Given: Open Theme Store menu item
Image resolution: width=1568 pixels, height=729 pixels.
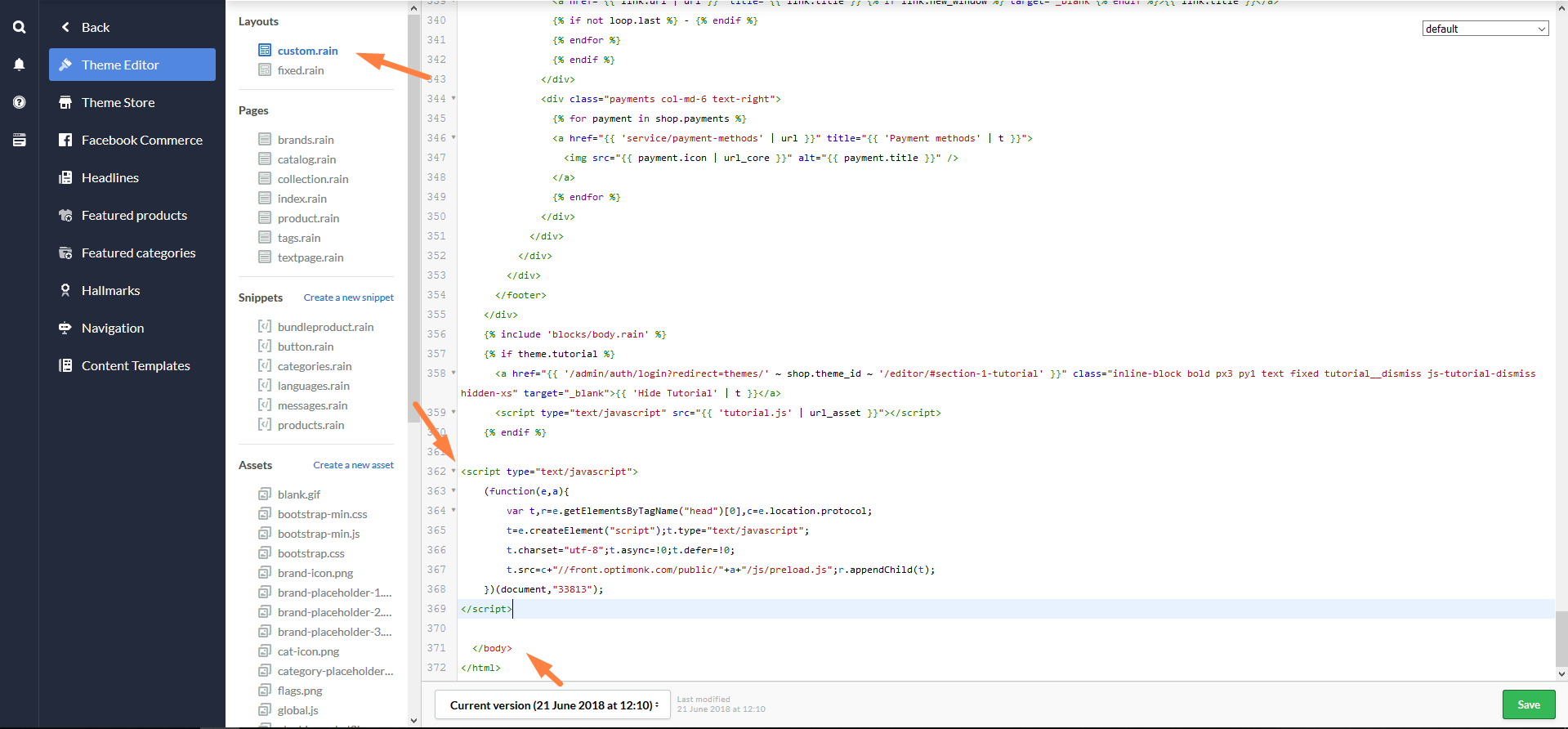Looking at the screenshot, I should (118, 102).
